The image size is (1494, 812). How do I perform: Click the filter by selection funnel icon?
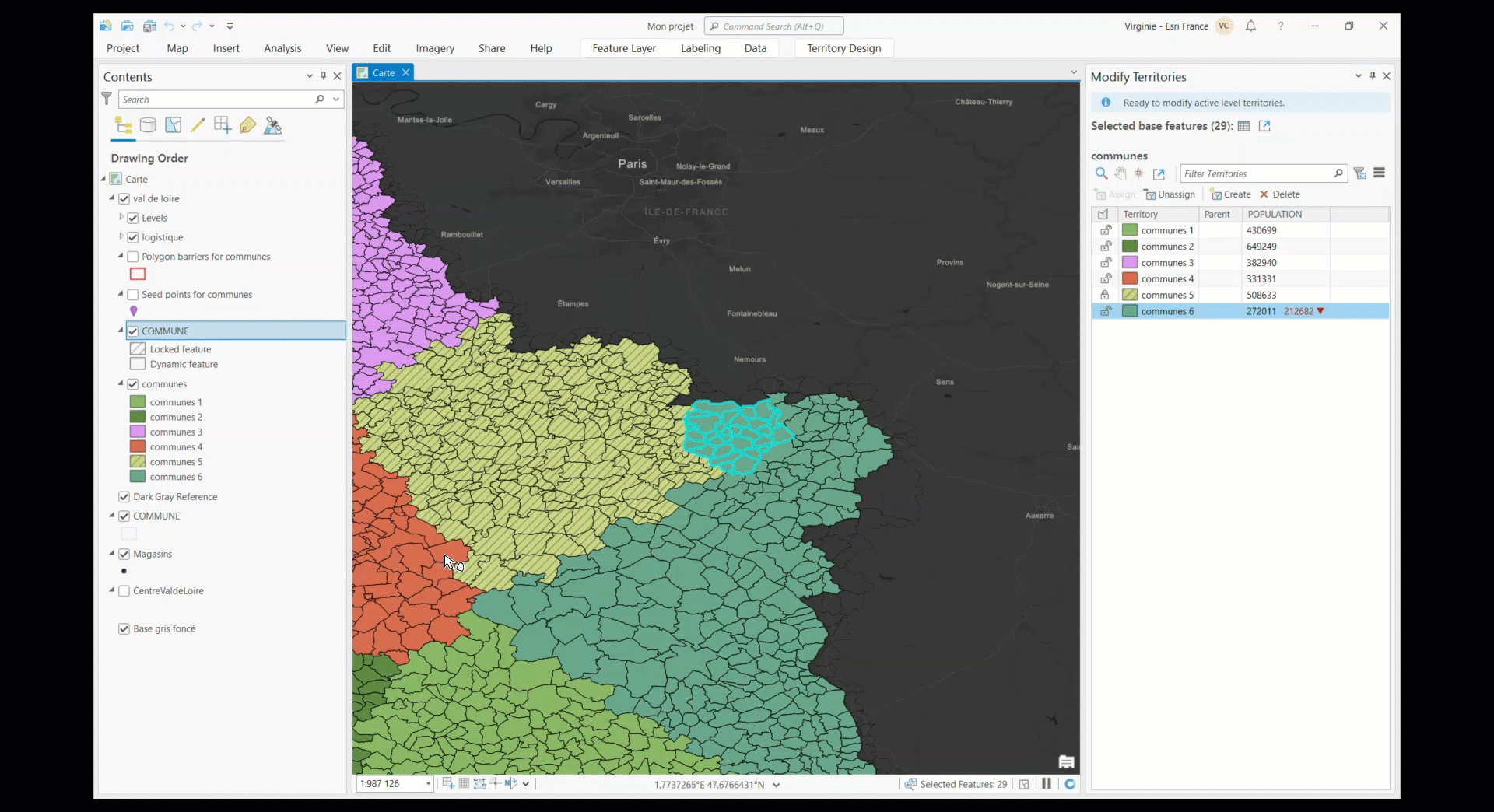[x=1359, y=173]
